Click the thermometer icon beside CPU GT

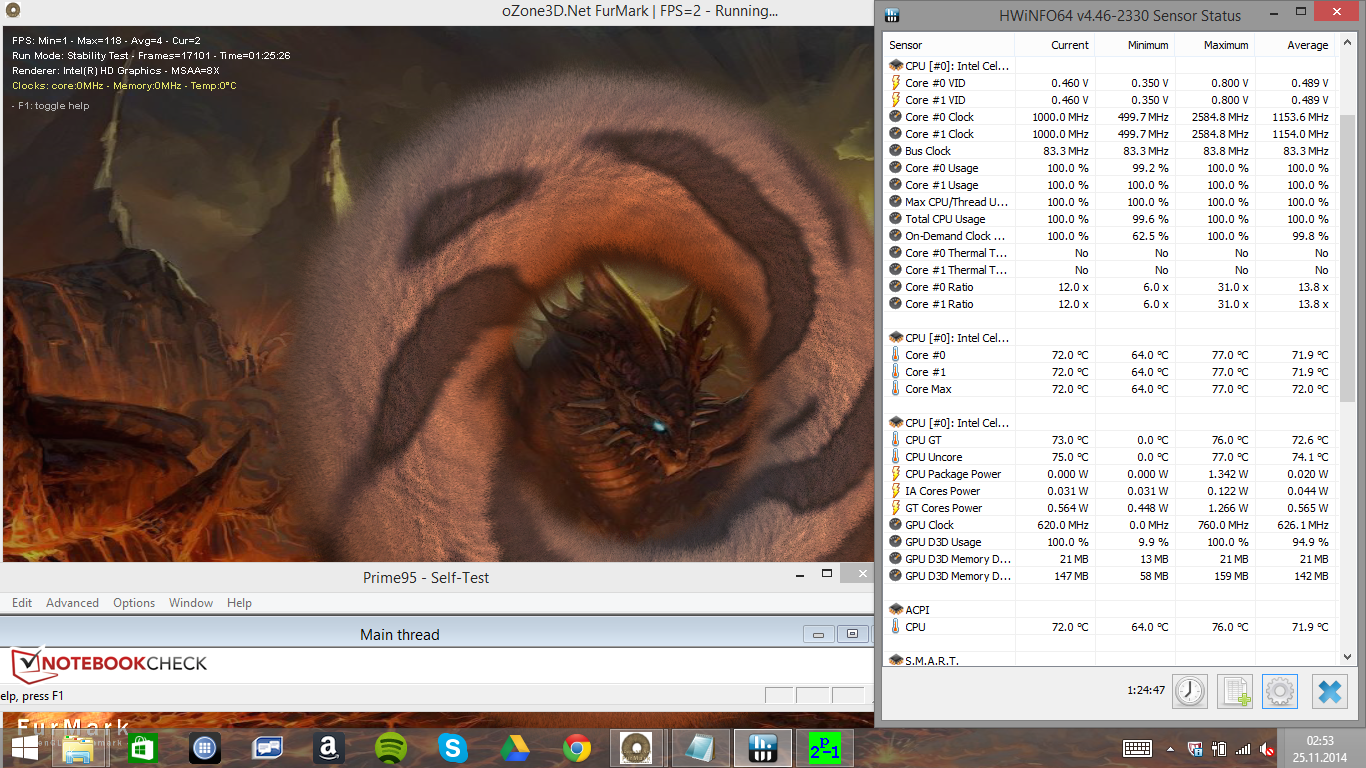[x=896, y=440]
